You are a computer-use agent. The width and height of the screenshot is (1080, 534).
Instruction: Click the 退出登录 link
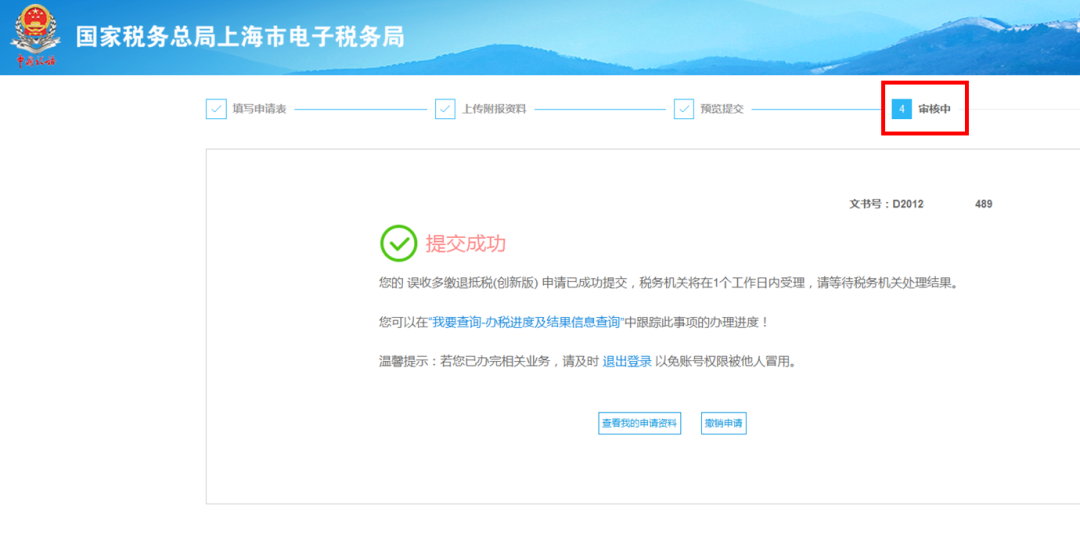point(627,361)
